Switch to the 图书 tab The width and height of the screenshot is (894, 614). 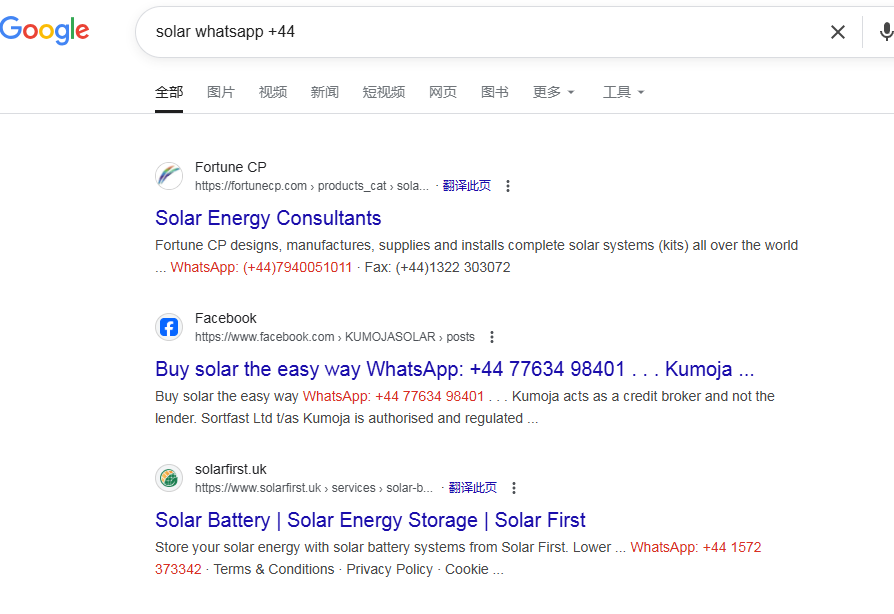[x=494, y=92]
